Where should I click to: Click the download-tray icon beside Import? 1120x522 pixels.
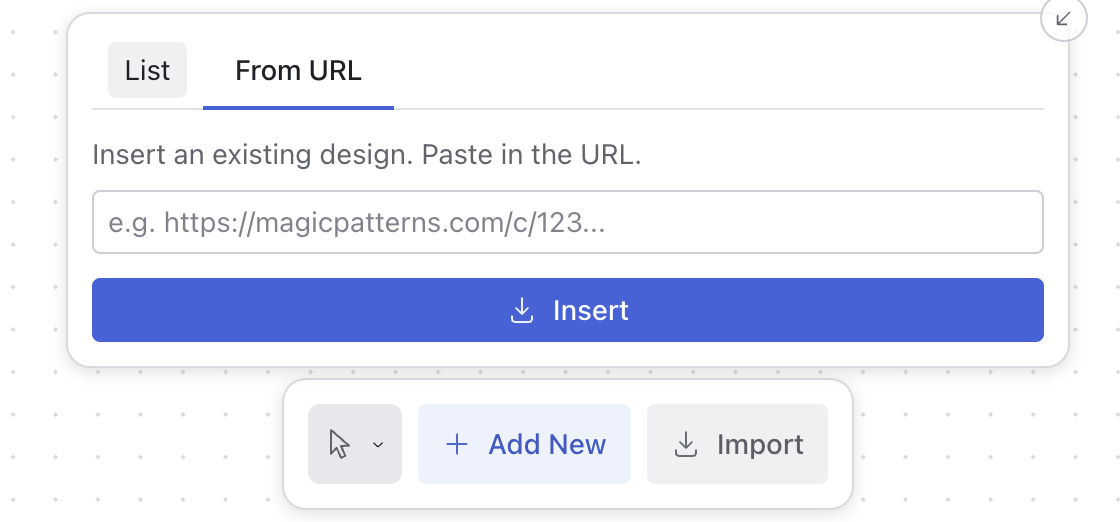point(686,444)
